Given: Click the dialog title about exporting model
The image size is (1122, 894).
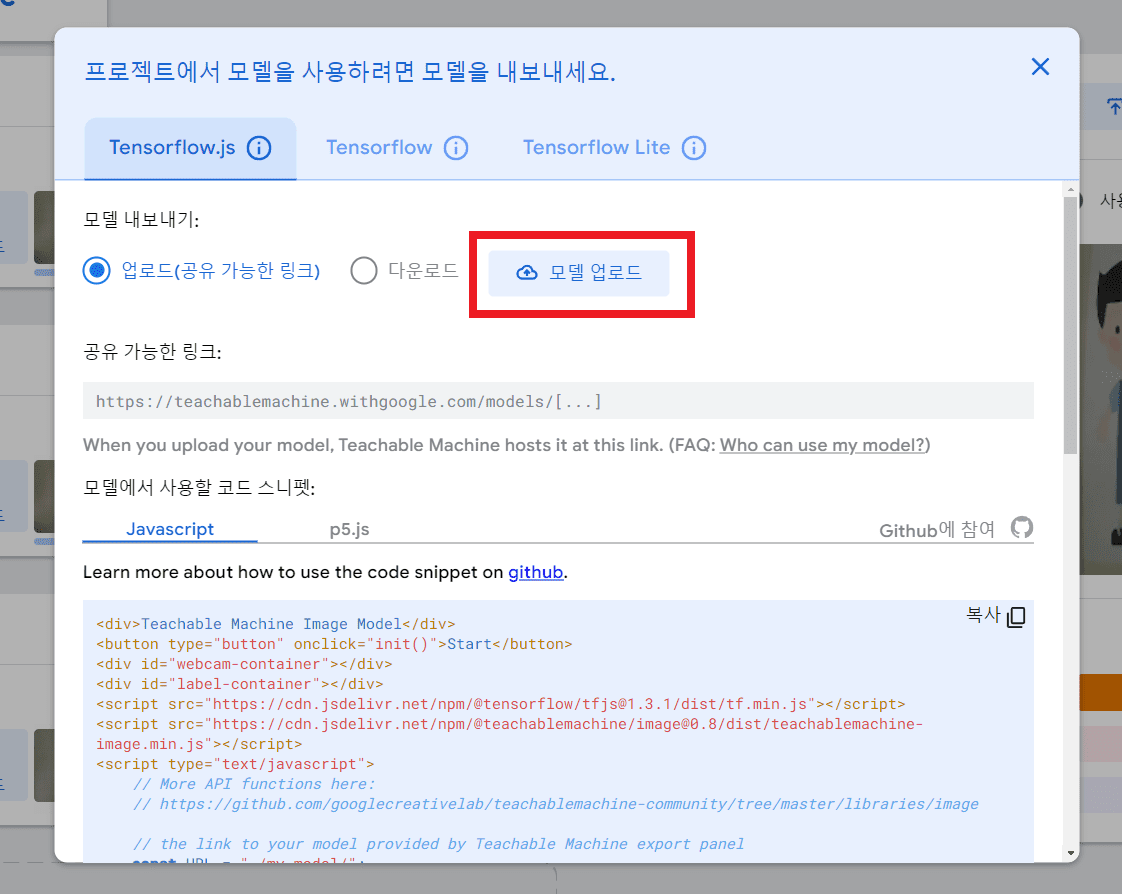Looking at the screenshot, I should (350, 72).
